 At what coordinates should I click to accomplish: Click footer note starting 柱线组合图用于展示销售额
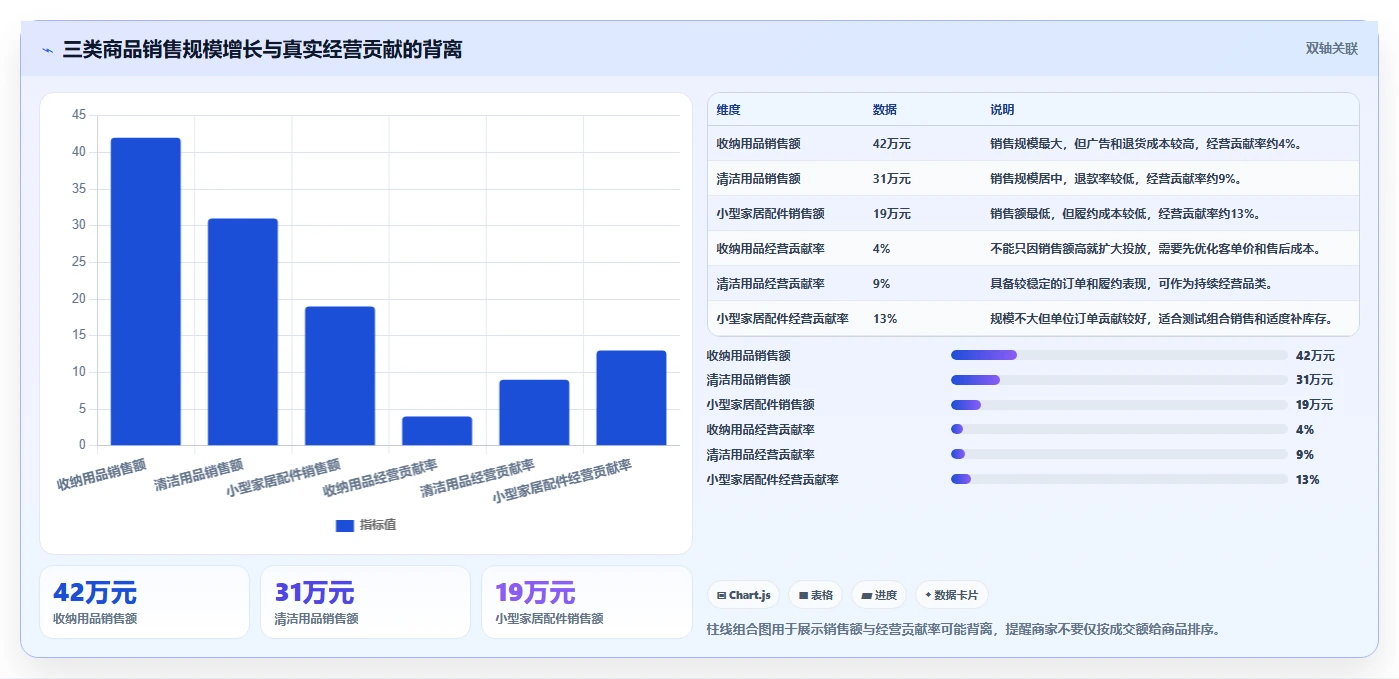point(963,629)
